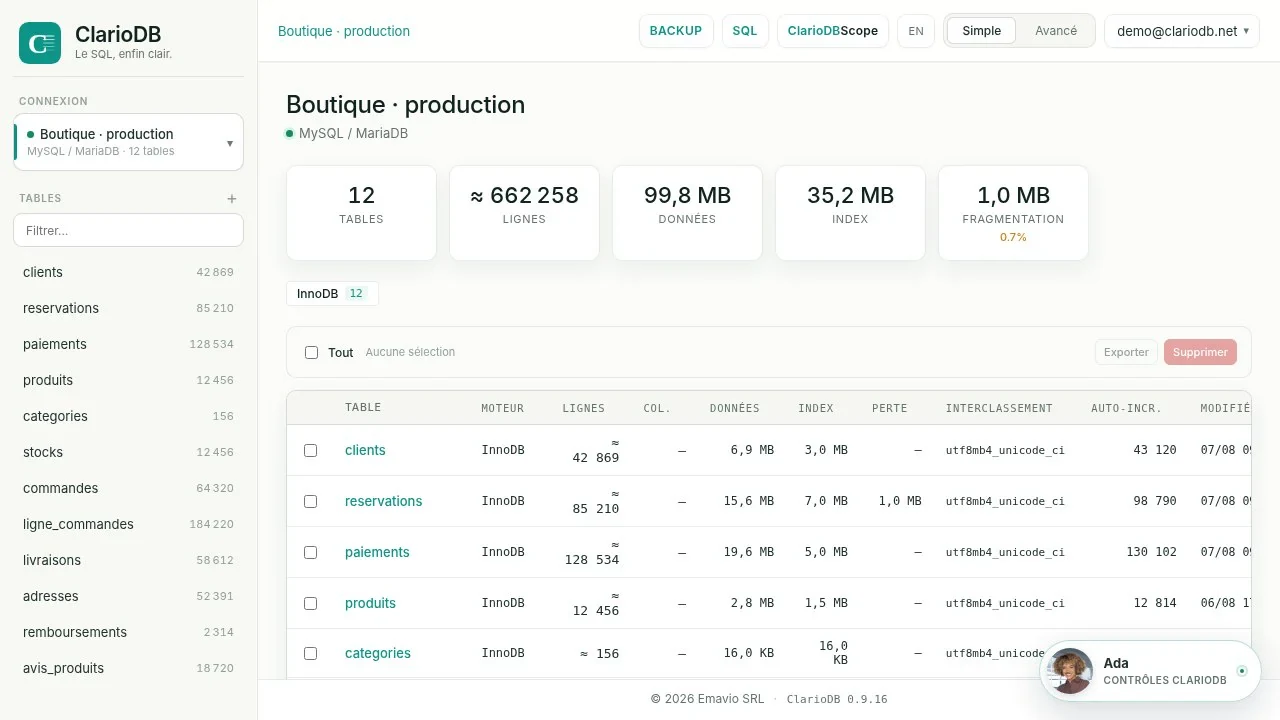Launch ClarioDBScope

coord(833,31)
